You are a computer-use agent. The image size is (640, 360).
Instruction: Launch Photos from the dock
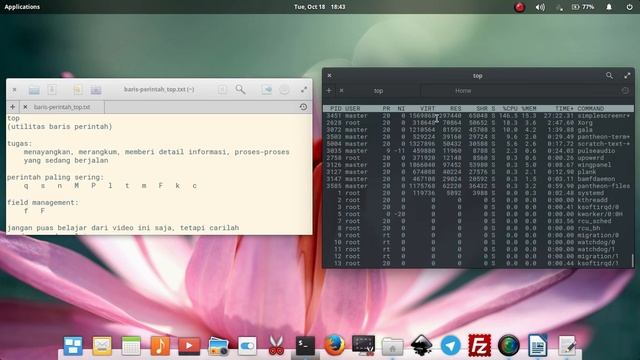(x=218, y=346)
